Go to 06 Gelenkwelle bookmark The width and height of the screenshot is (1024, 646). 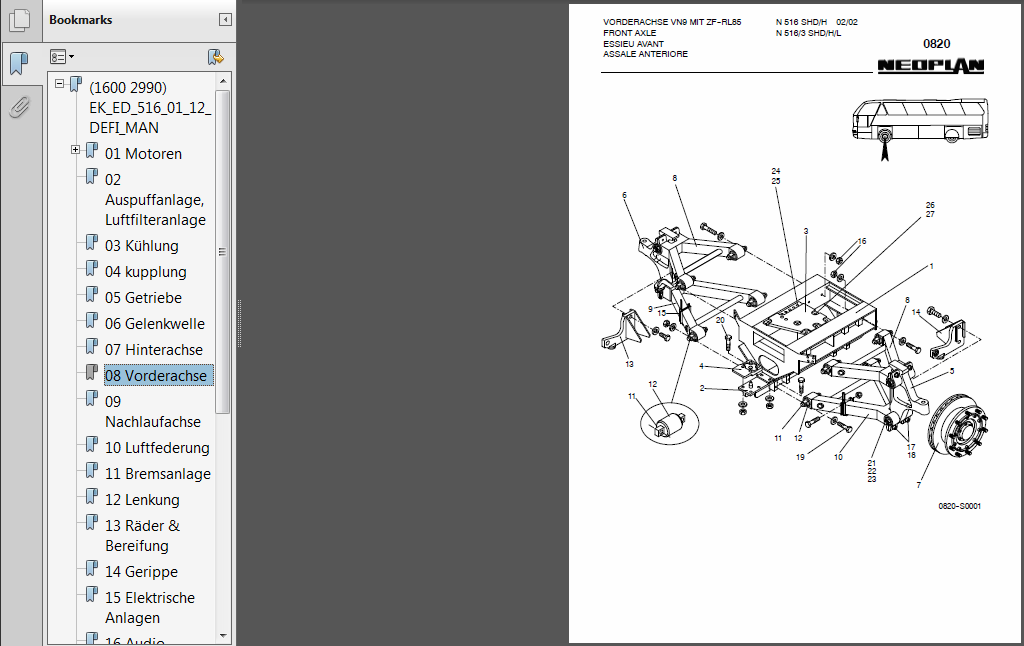(155, 324)
